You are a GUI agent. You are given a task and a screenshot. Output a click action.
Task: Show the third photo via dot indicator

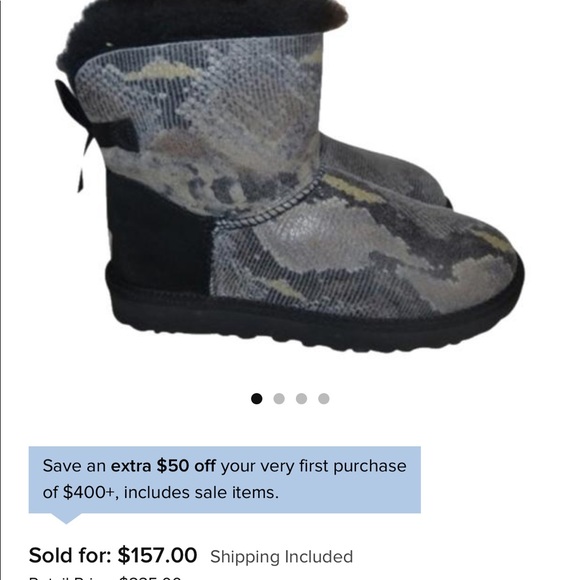pos(301,399)
